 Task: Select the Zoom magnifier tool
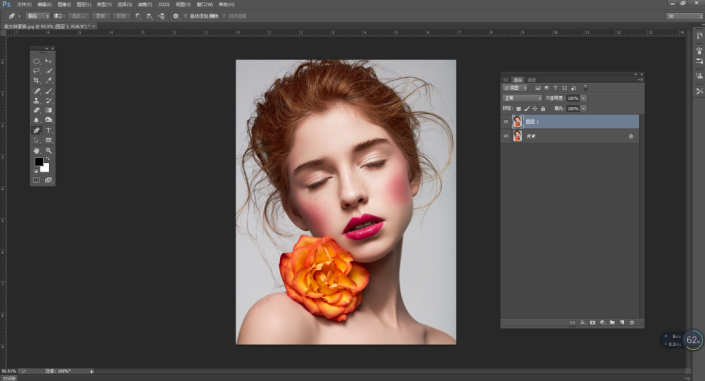49,151
